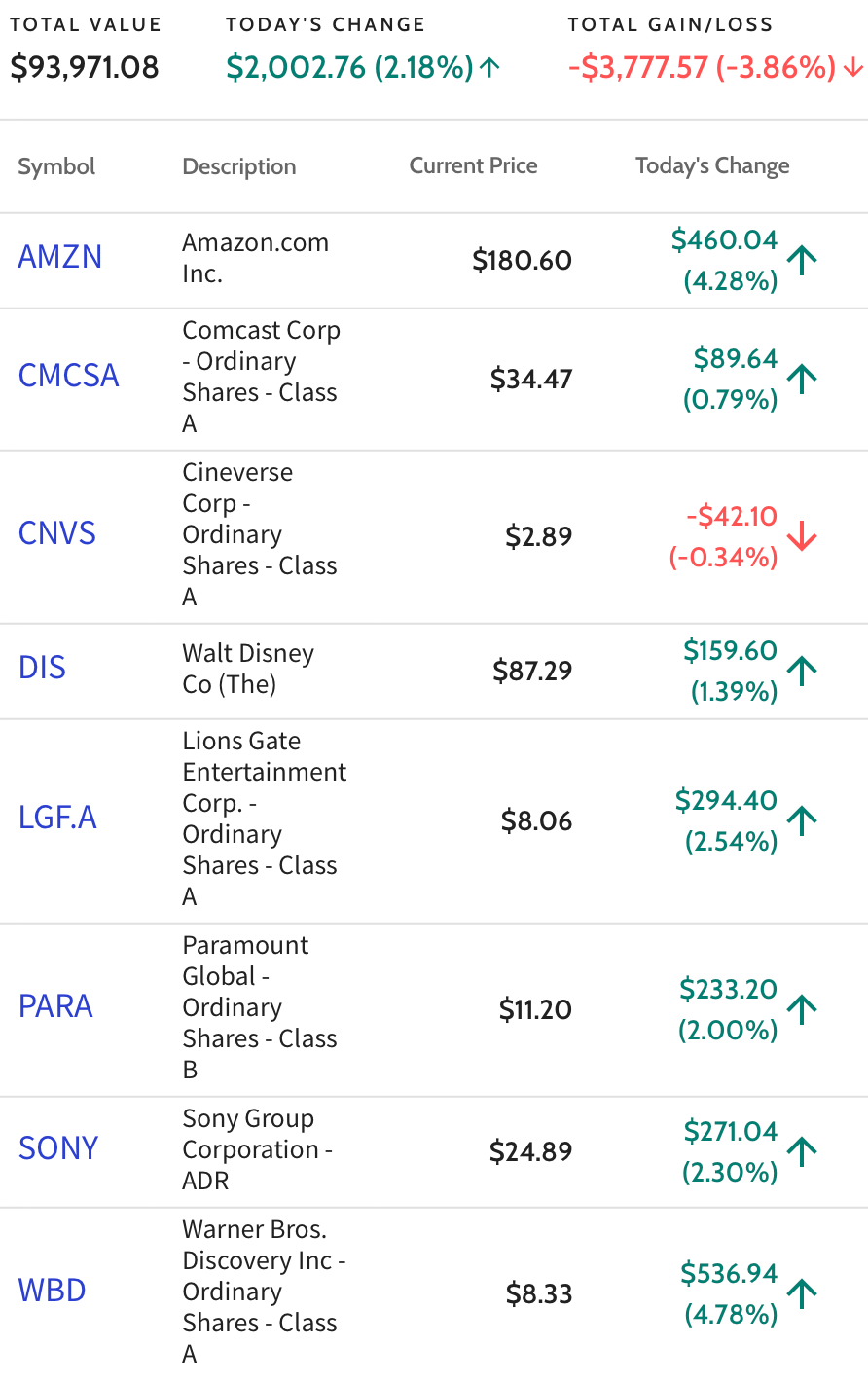868x1383 pixels.
Task: Click the red down arrow in CNVS row
Action: (802, 536)
